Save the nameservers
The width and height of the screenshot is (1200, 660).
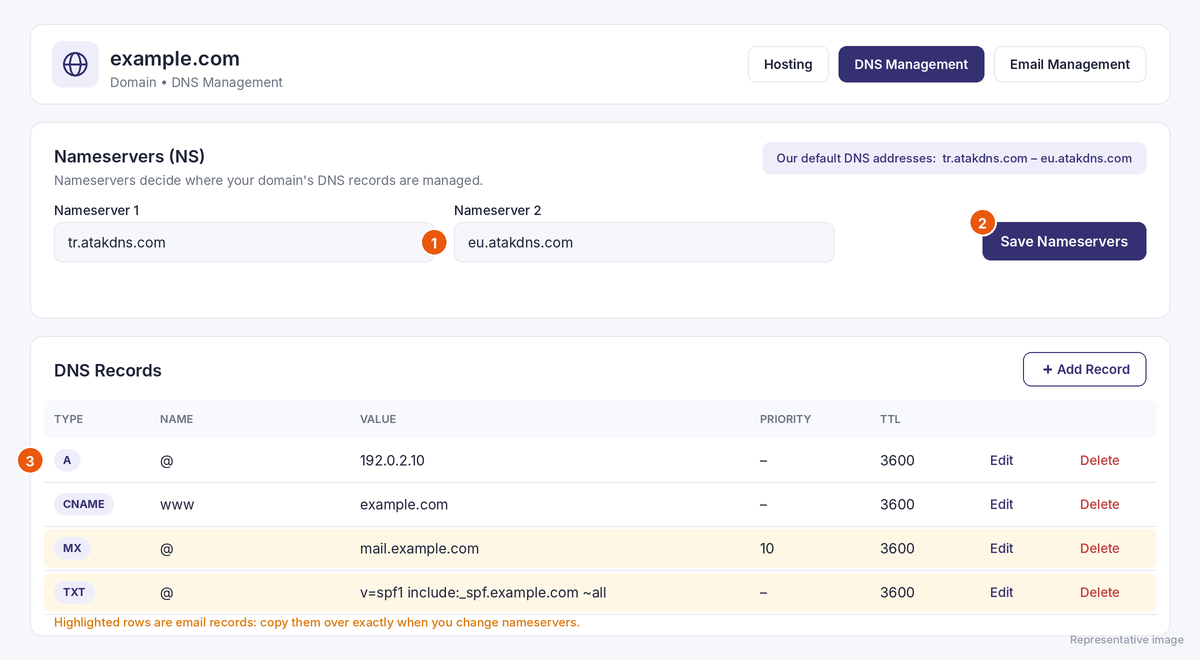pos(1064,241)
